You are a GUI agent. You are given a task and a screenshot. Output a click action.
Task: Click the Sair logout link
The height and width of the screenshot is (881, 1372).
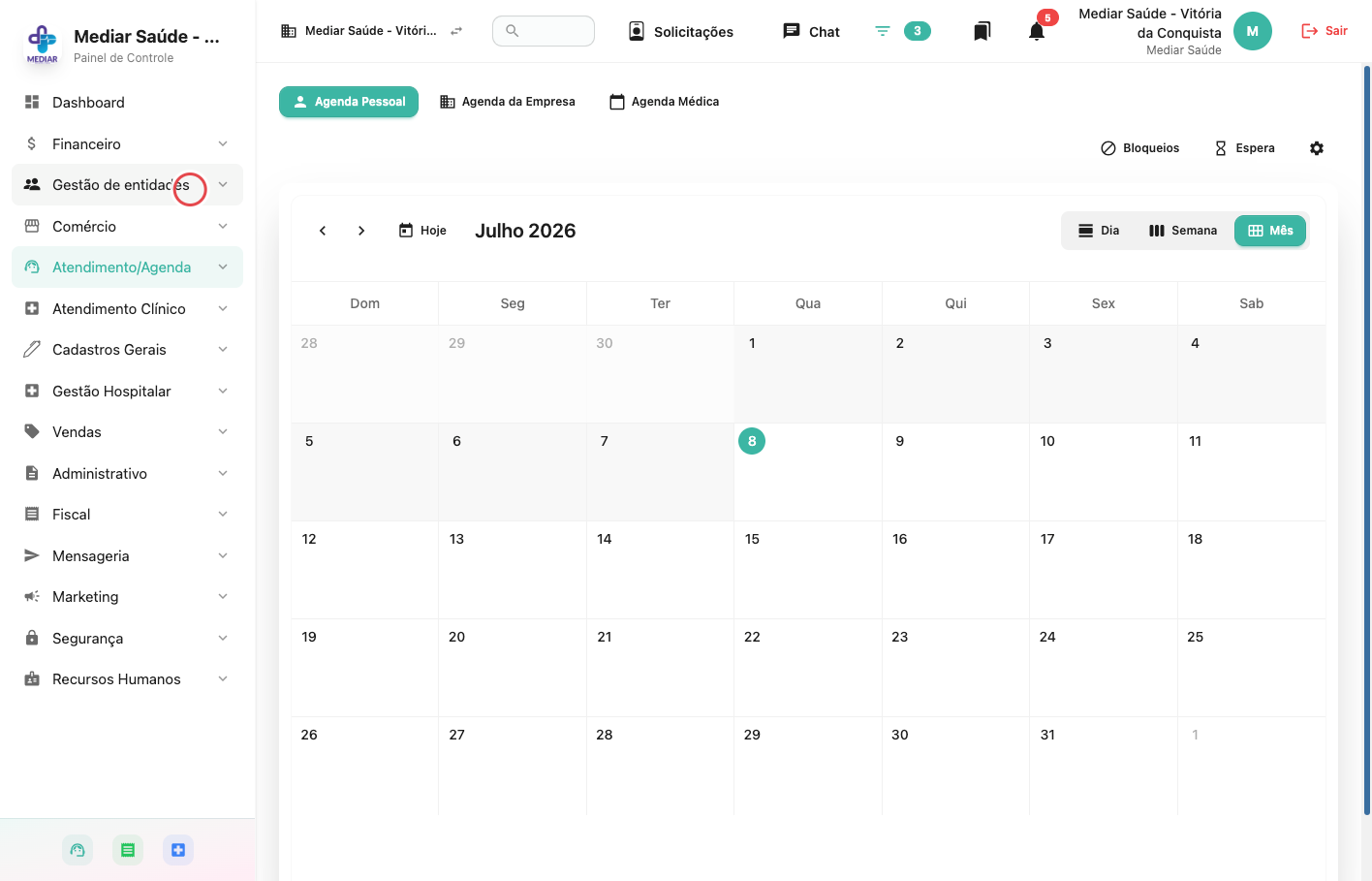click(1324, 31)
